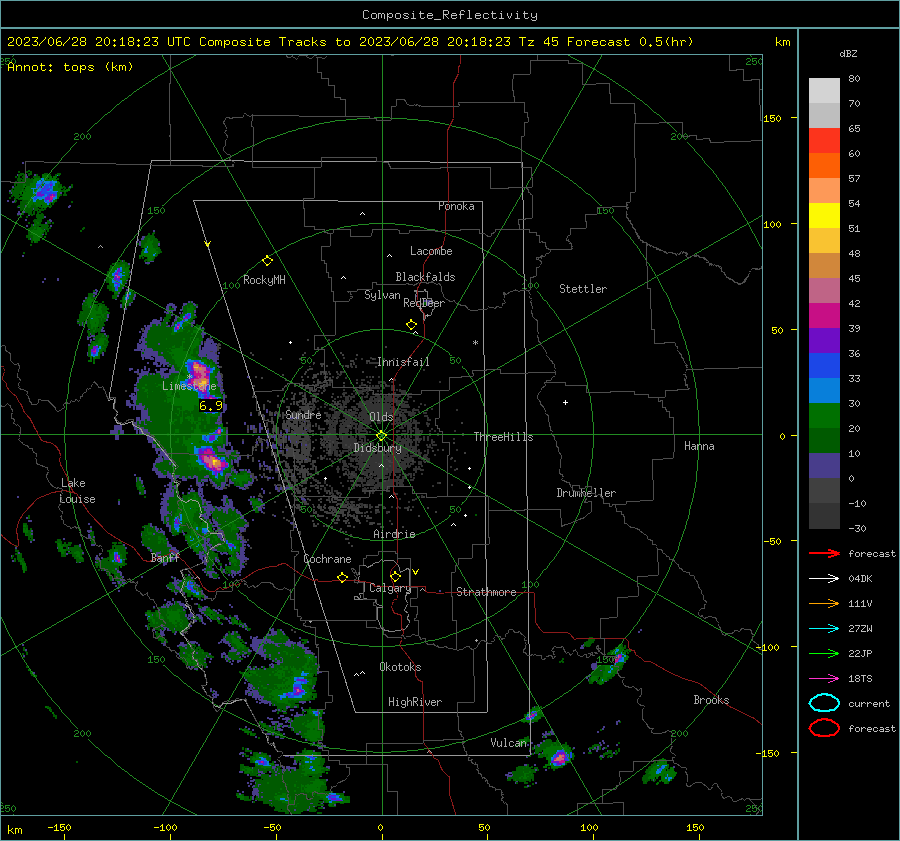Click the Vulcan town label
Viewport: 900px width, 841px height.
tap(509, 743)
